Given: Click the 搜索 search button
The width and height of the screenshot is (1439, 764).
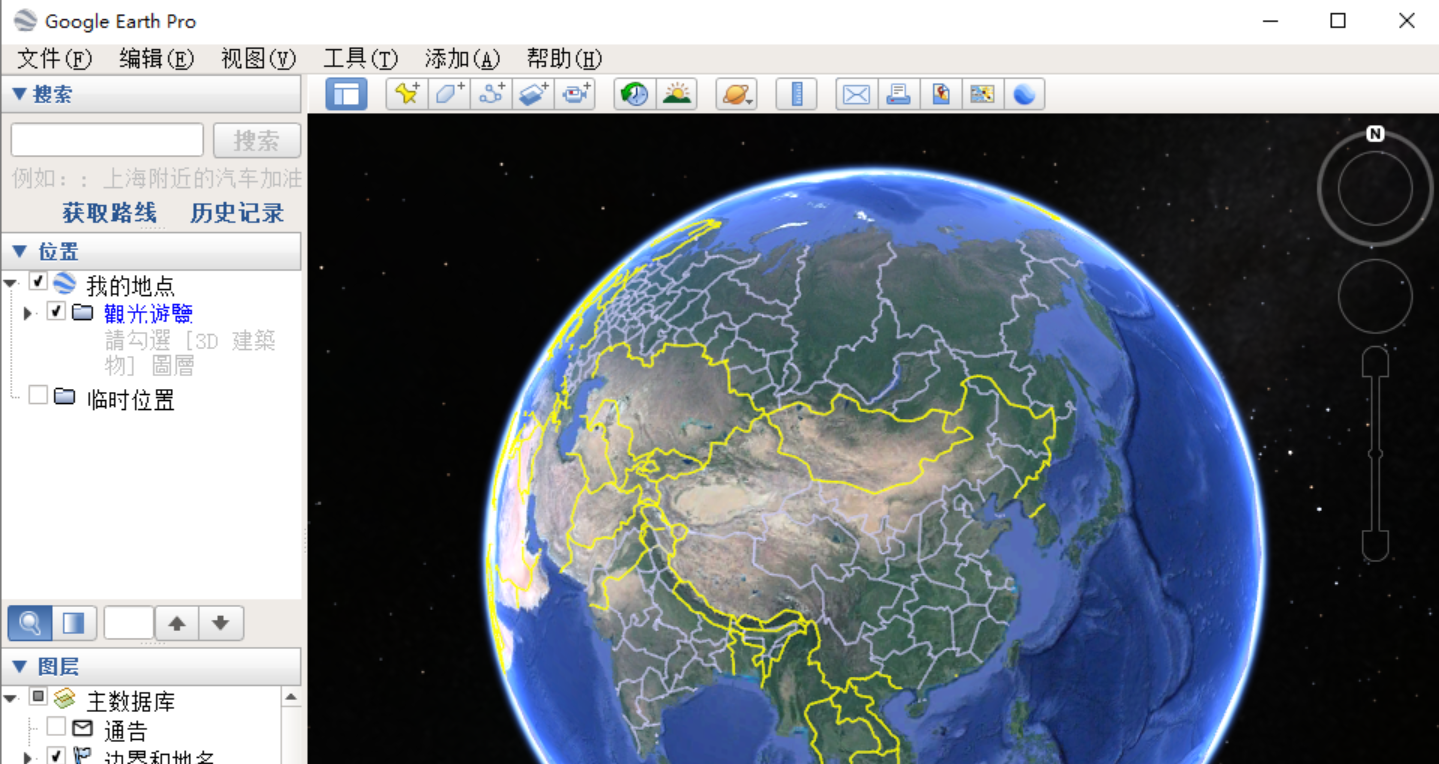Looking at the screenshot, I should [257, 141].
